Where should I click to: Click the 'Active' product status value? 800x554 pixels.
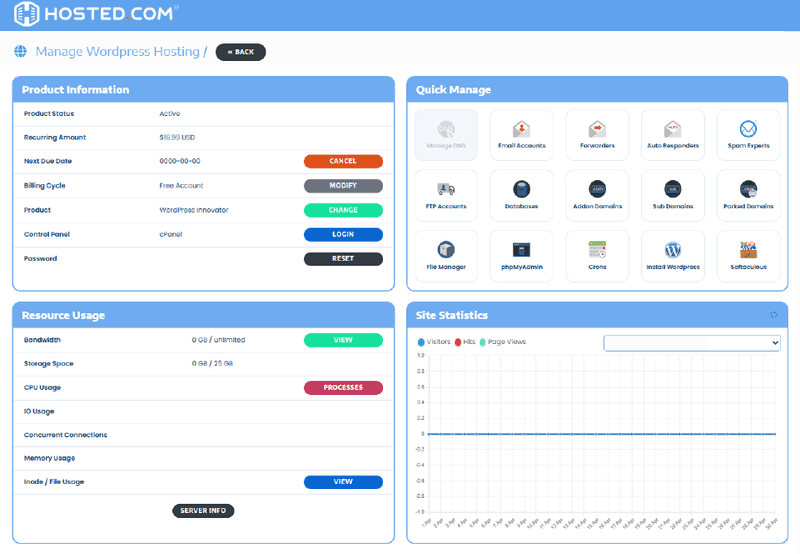point(169,114)
